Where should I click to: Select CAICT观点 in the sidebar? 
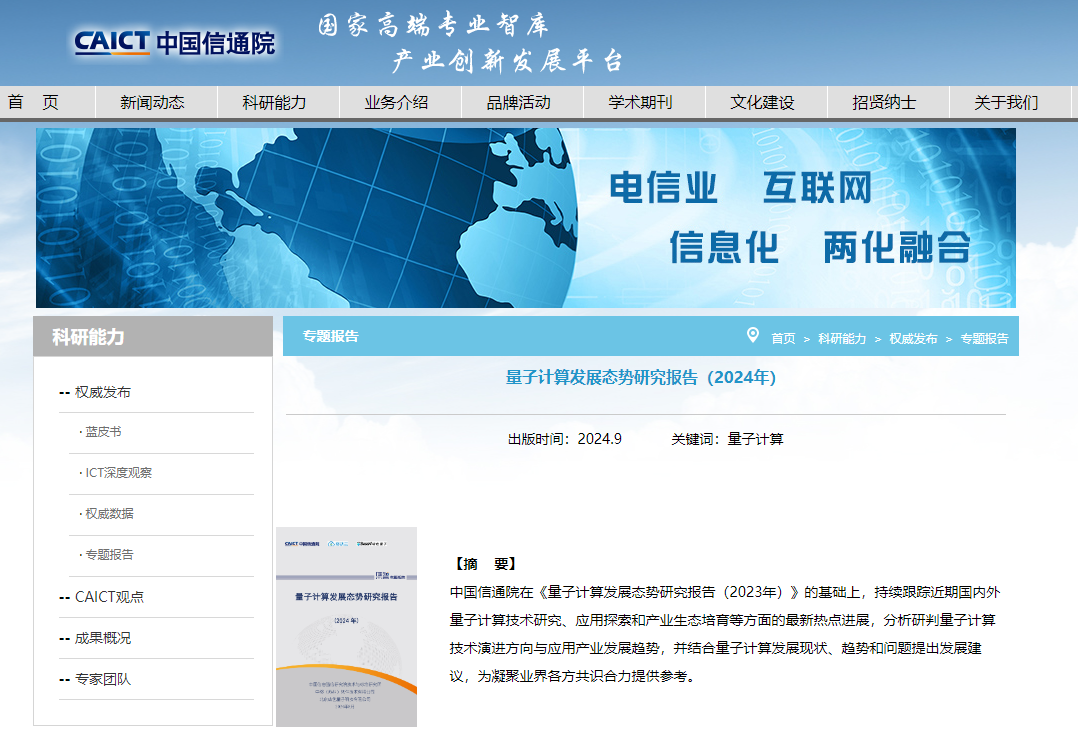[x=109, y=597]
